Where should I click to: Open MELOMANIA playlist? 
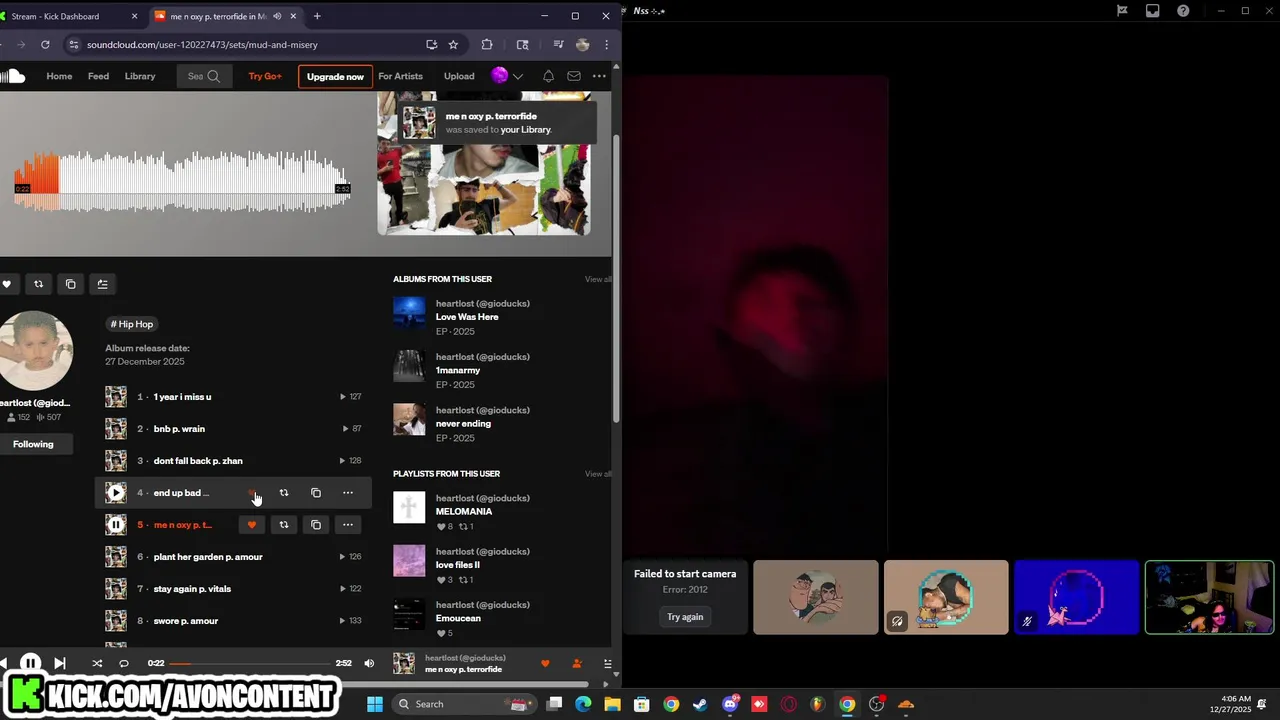coord(464,511)
